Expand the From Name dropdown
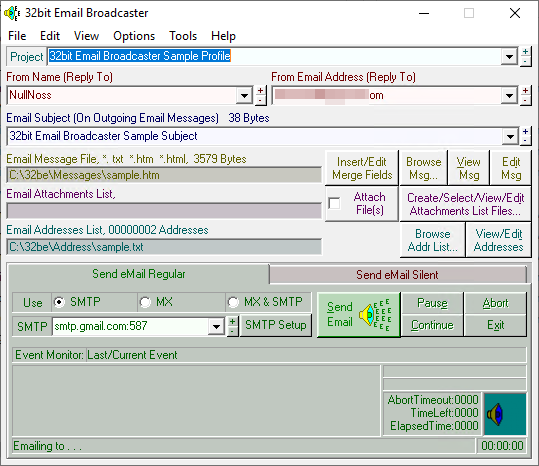The width and height of the screenshot is (539, 466). point(244,96)
